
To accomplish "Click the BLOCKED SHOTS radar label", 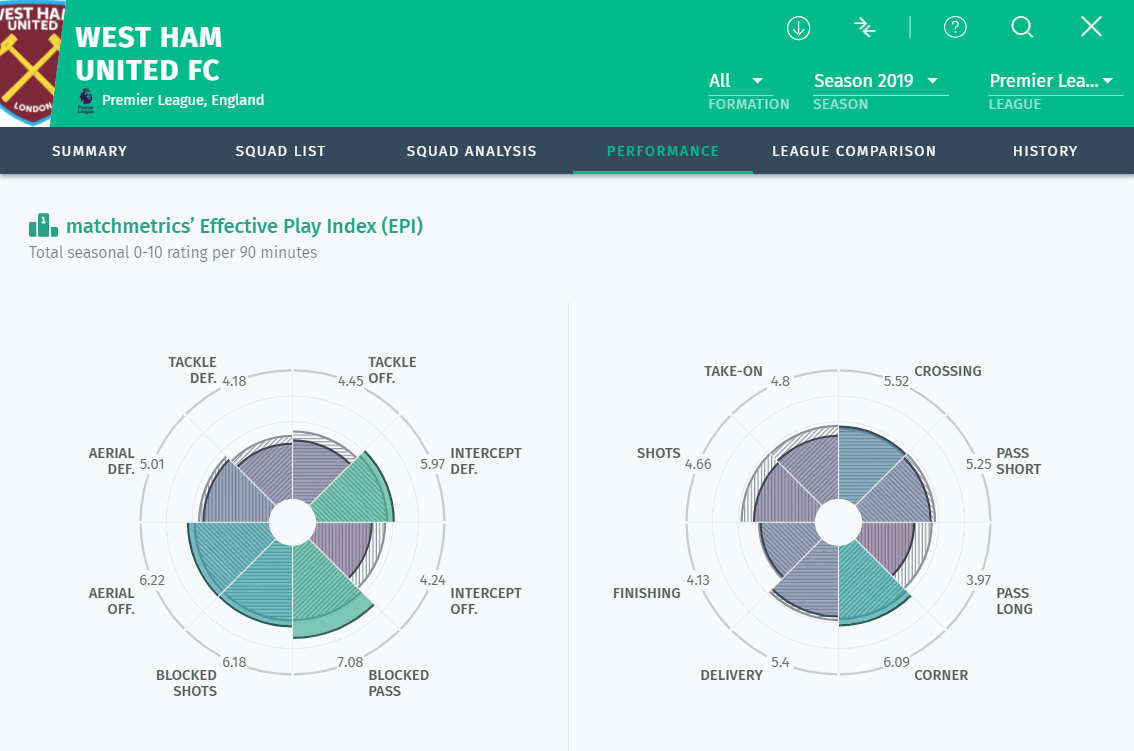I will pyautogui.click(x=187, y=683).
